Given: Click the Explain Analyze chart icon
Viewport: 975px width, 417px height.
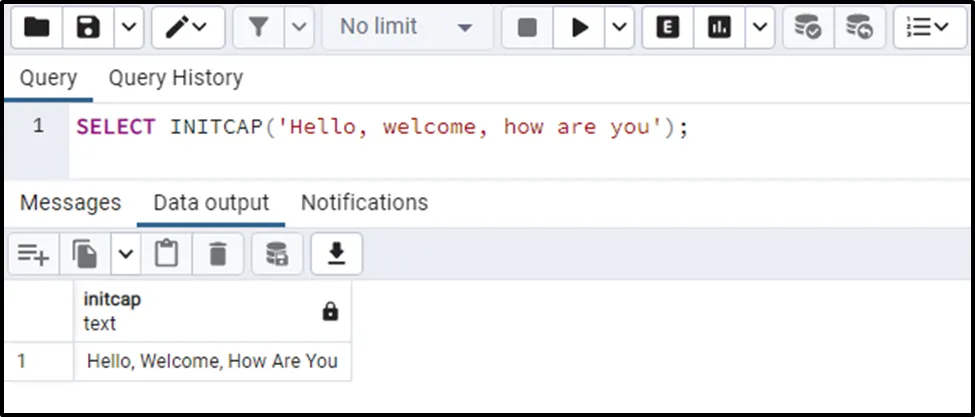Looking at the screenshot, I should (718, 28).
